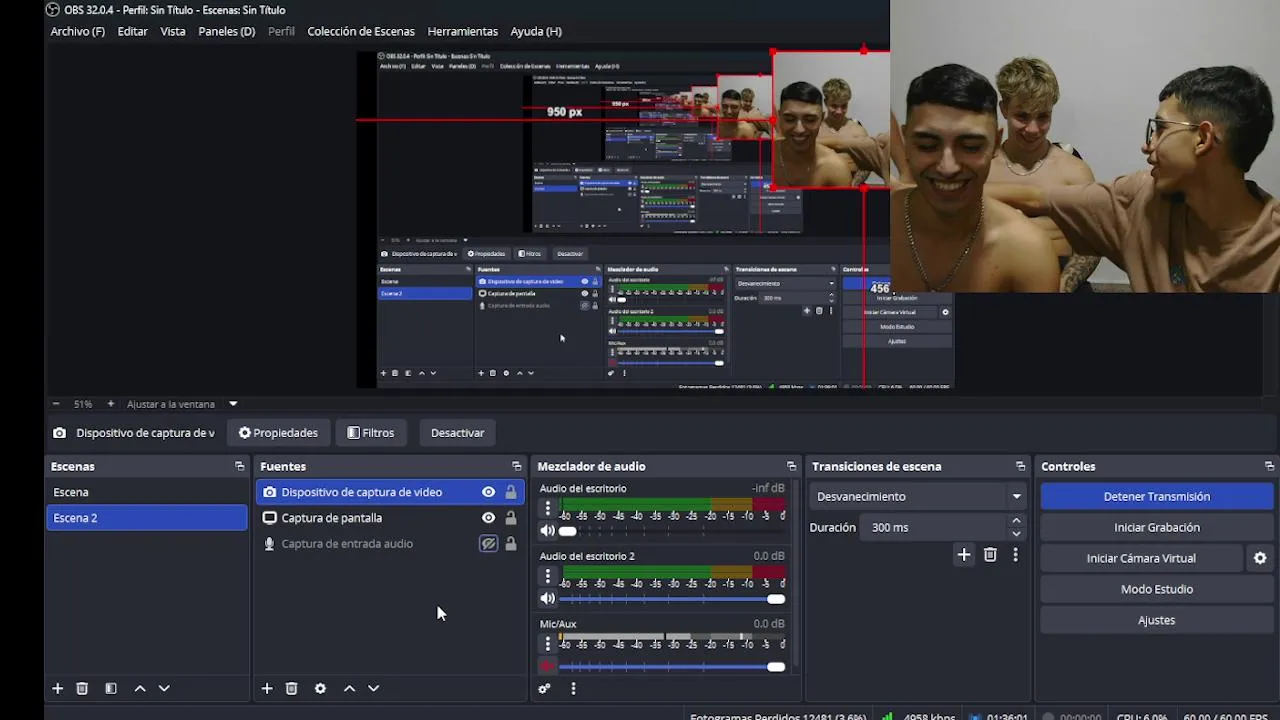Open Audio del escritorio 2 options dots
Viewport: 1280px width, 720px height.
(x=547, y=576)
